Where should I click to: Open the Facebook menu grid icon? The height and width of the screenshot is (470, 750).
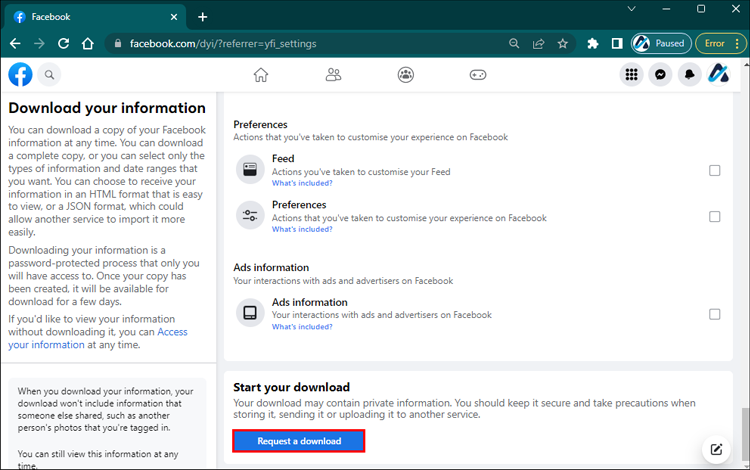click(631, 74)
